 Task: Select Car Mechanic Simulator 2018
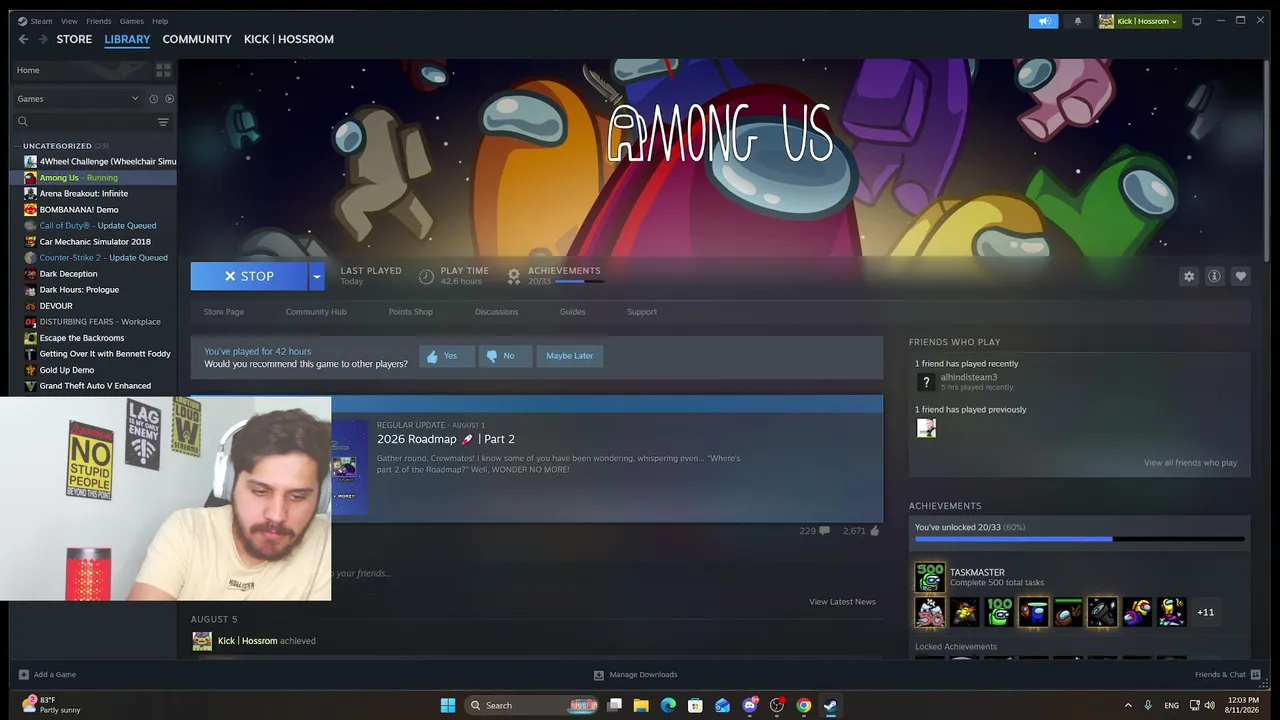(x=95, y=242)
